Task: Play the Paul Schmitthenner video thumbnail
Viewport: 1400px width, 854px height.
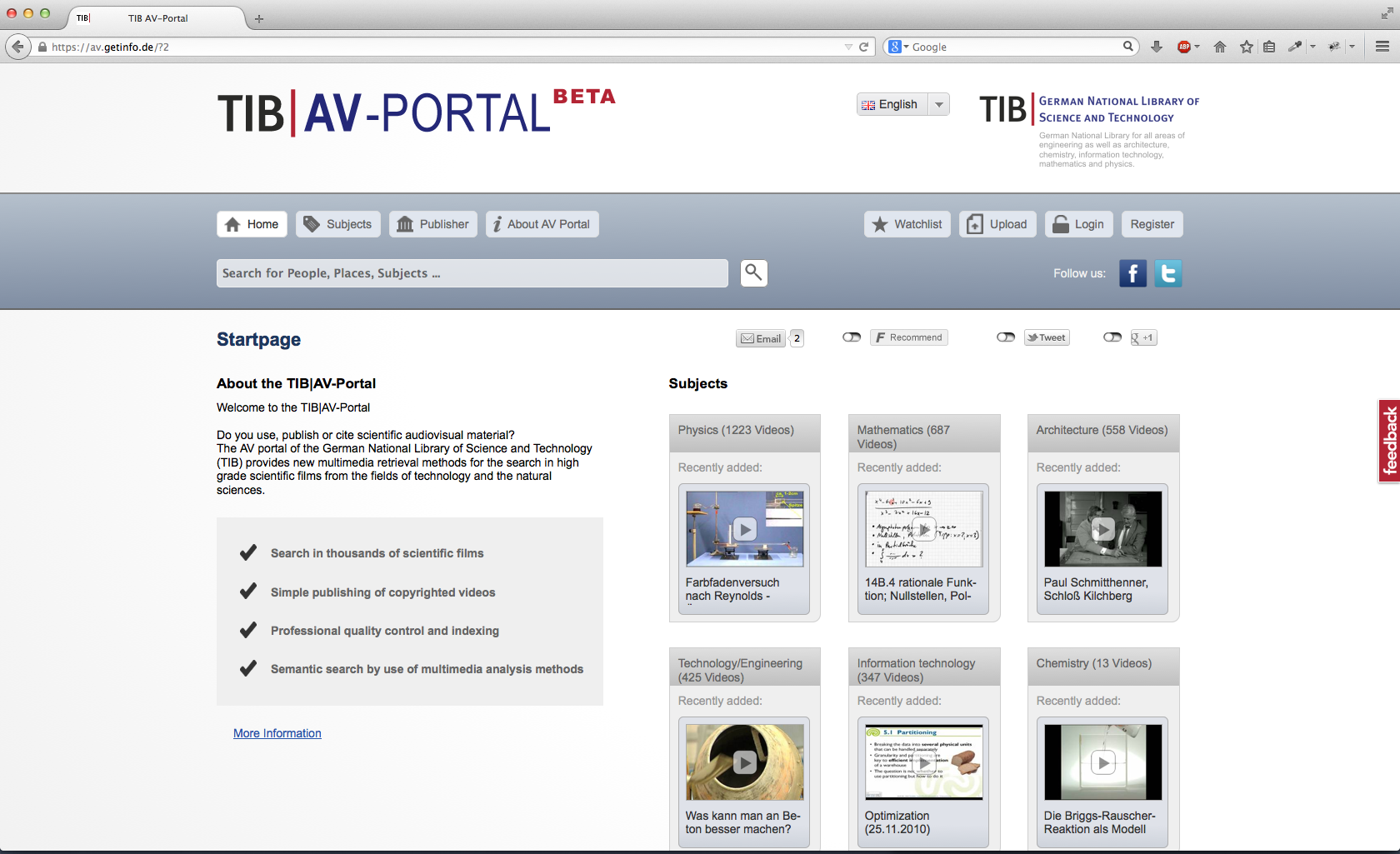Action: click(x=1102, y=529)
